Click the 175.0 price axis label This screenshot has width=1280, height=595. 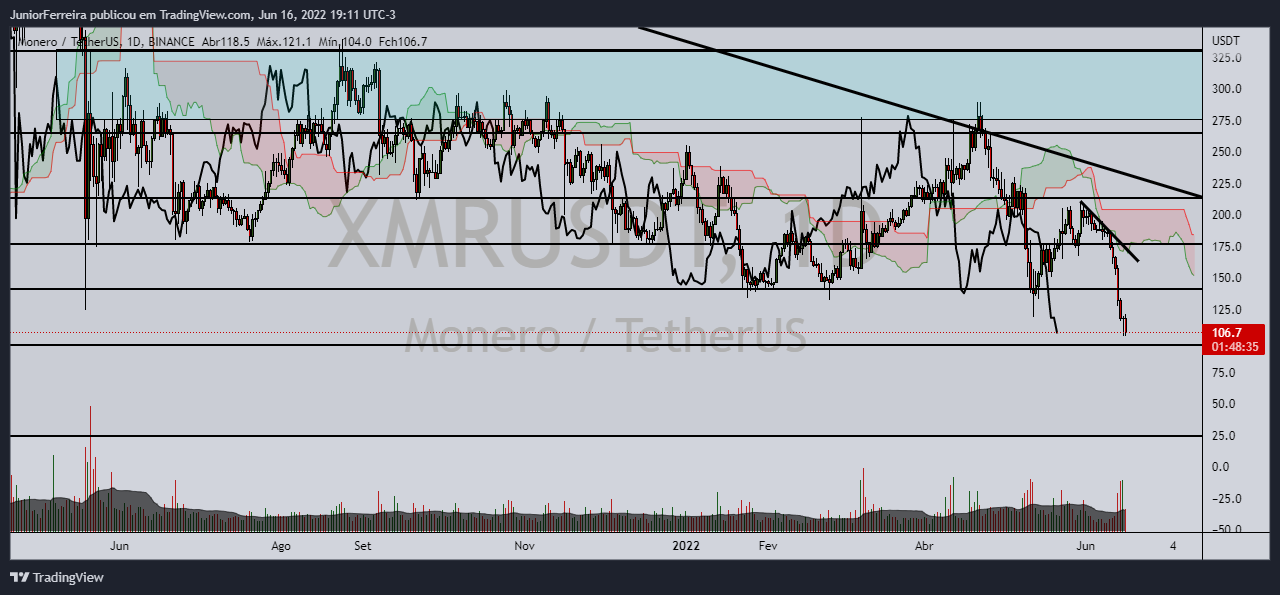[1226, 246]
